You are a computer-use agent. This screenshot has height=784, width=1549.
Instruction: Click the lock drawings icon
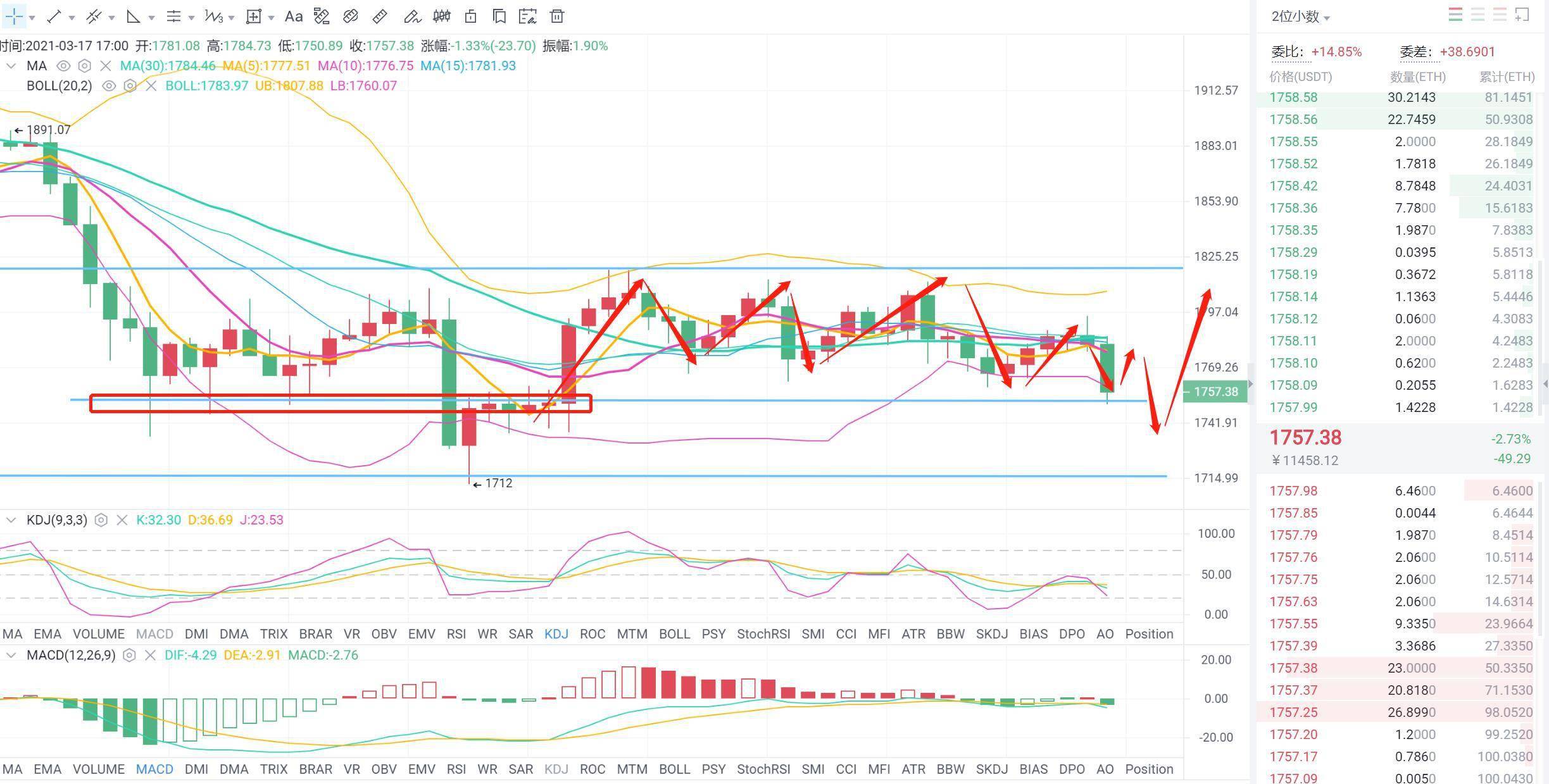coord(470,16)
